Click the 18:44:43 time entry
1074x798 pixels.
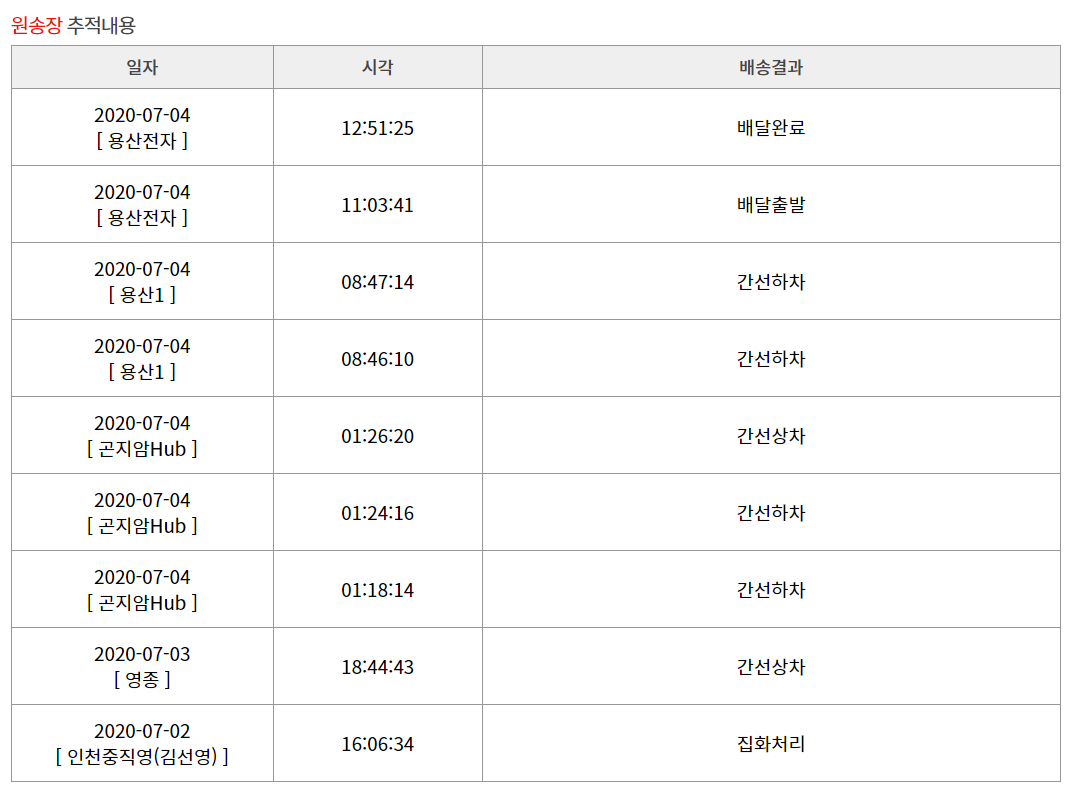[x=377, y=667]
